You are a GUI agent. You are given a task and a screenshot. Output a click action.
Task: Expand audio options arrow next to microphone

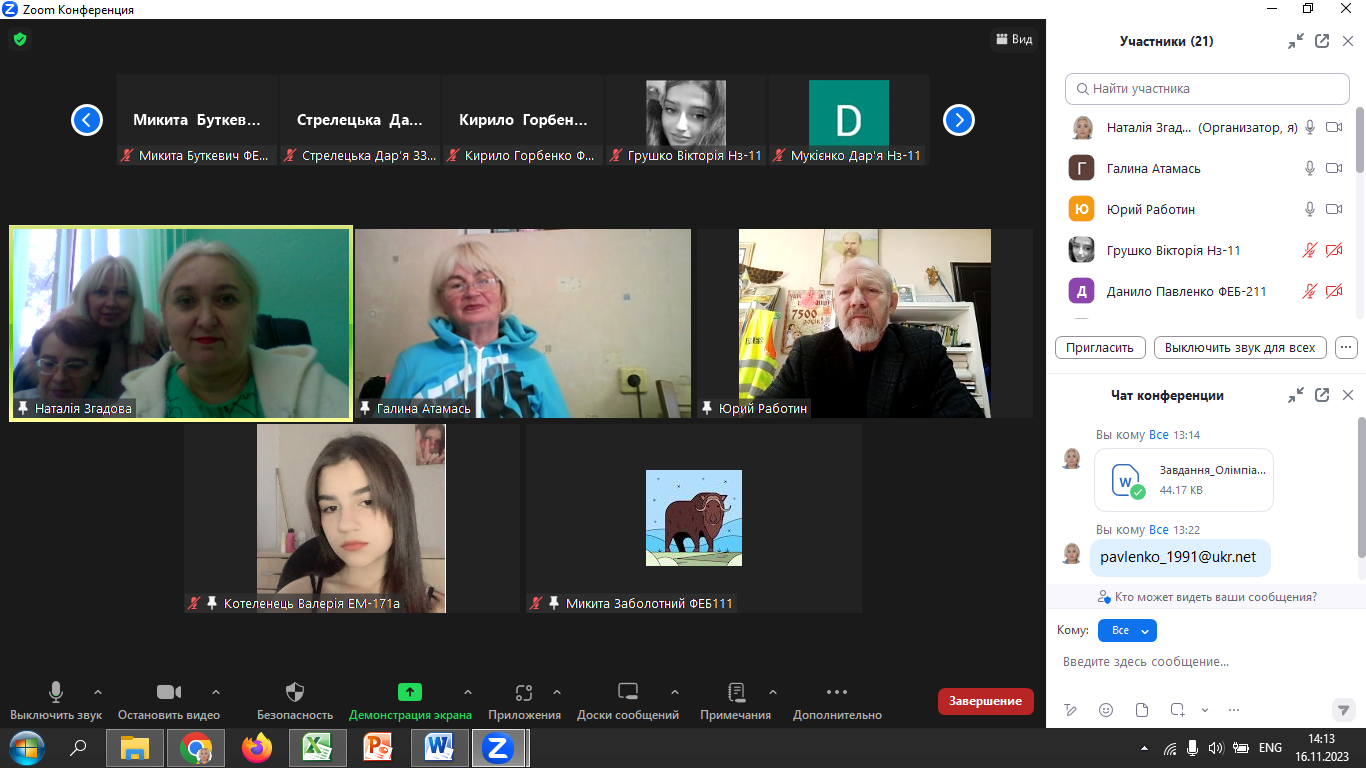(x=98, y=692)
